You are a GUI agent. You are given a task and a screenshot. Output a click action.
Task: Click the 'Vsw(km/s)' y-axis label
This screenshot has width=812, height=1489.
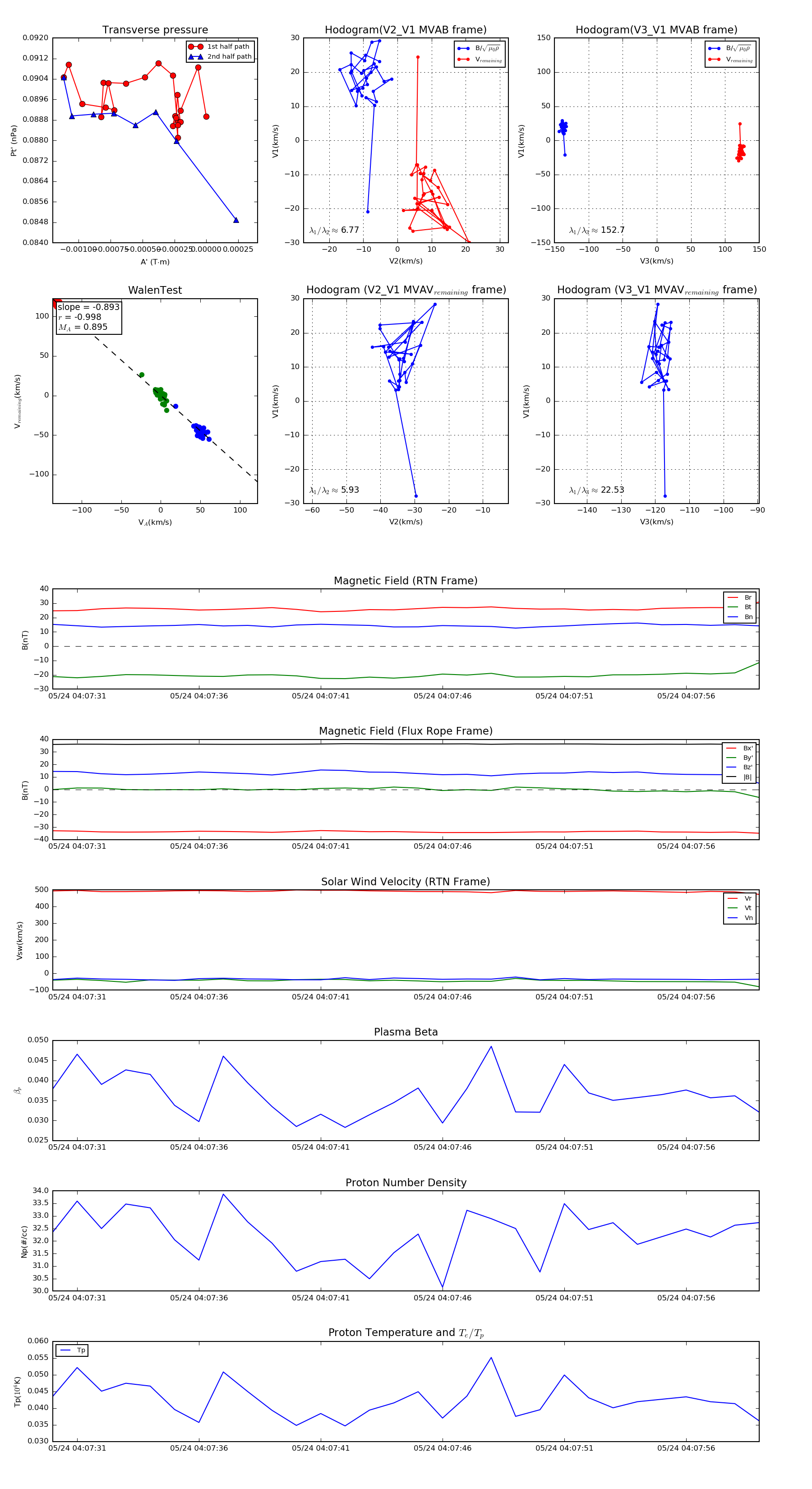(20, 940)
